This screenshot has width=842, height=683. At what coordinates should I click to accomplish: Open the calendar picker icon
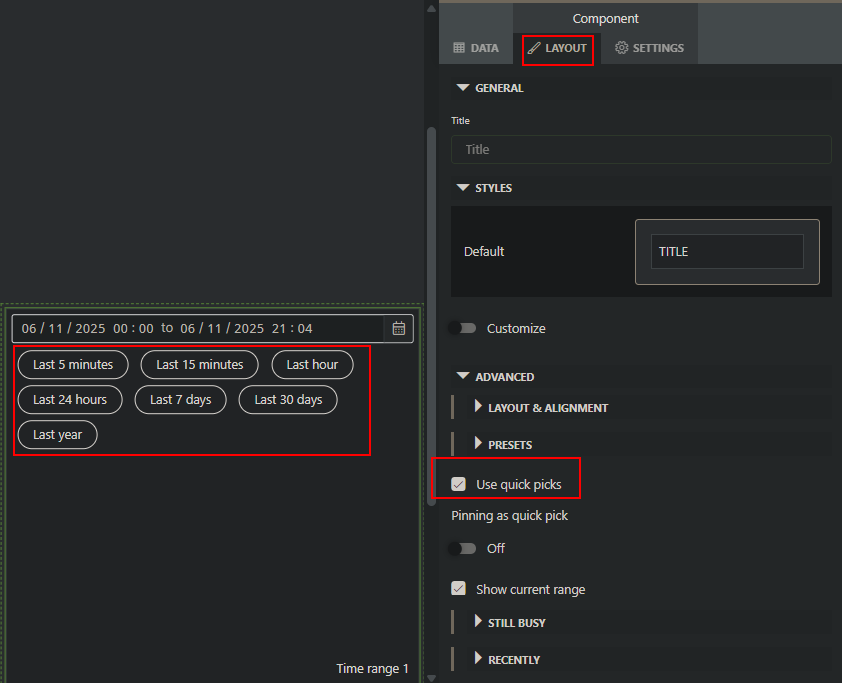(398, 328)
